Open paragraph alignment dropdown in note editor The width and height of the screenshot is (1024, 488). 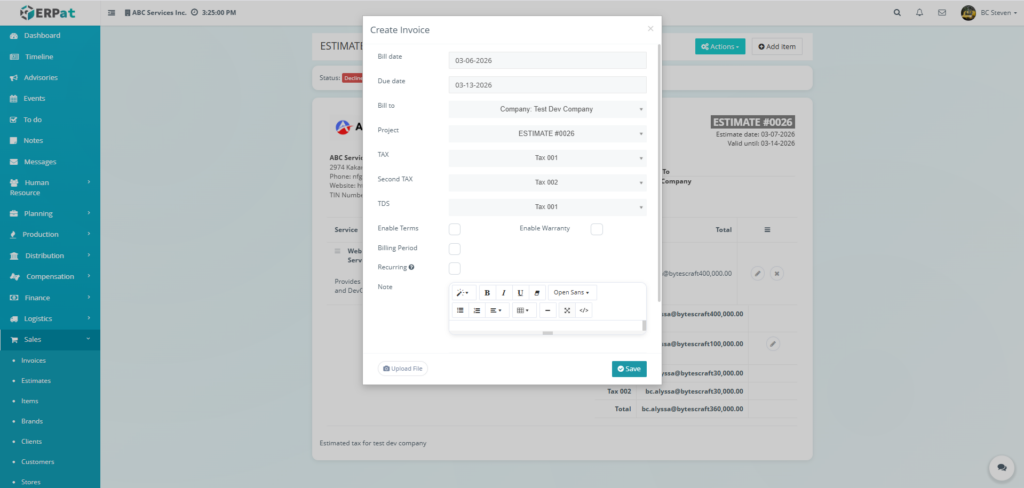pos(497,310)
